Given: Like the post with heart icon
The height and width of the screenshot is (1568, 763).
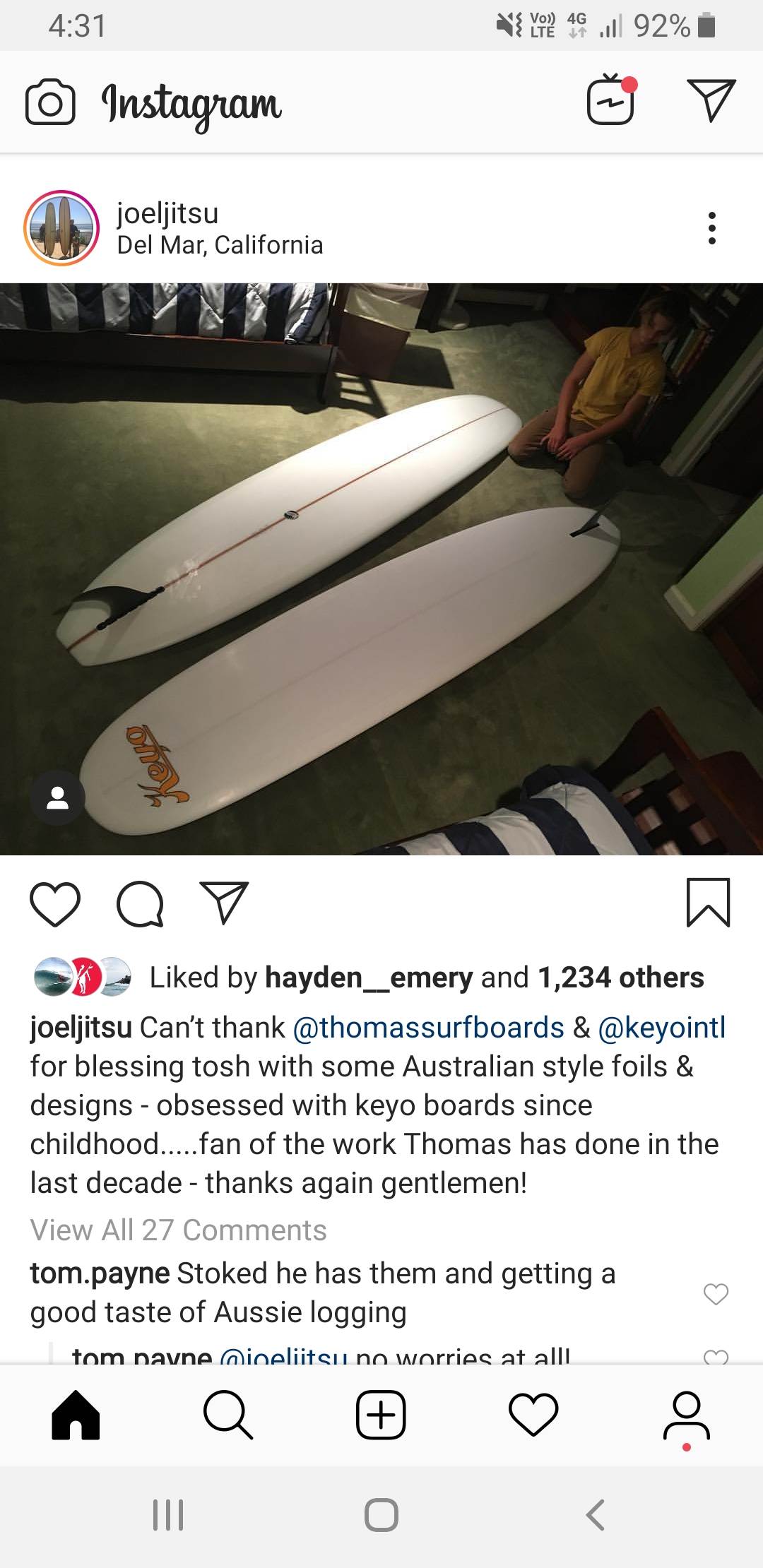Looking at the screenshot, I should (55, 903).
